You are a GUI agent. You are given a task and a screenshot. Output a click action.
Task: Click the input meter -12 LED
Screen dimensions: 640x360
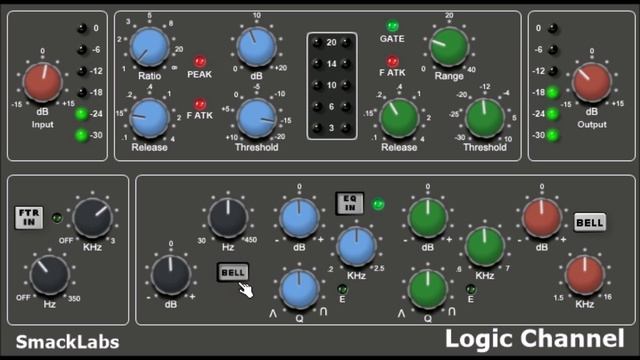click(x=82, y=71)
